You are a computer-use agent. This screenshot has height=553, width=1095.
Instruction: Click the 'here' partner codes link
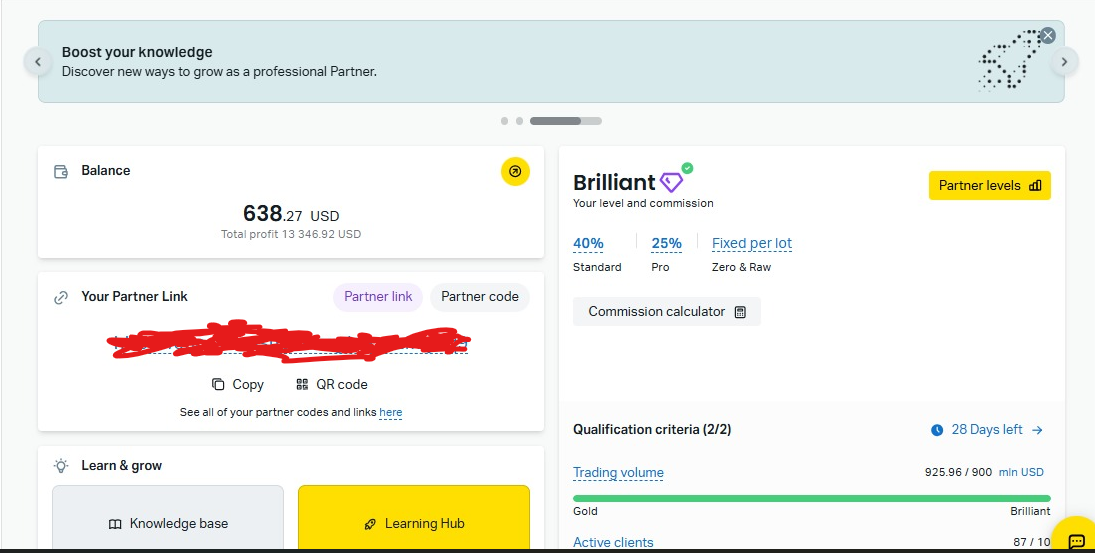(x=390, y=412)
